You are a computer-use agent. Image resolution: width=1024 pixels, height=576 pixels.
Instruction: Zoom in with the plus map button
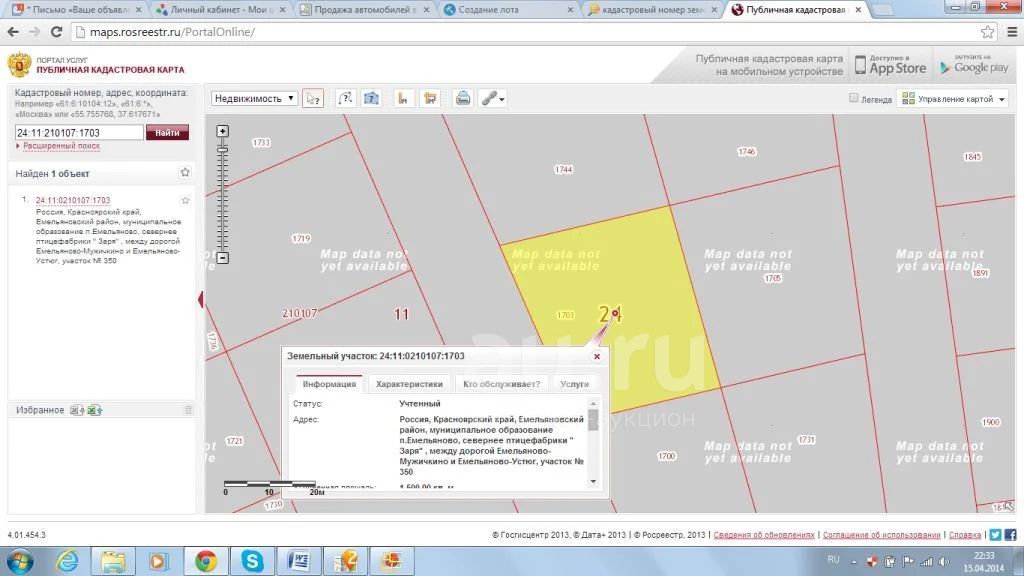pos(223,131)
